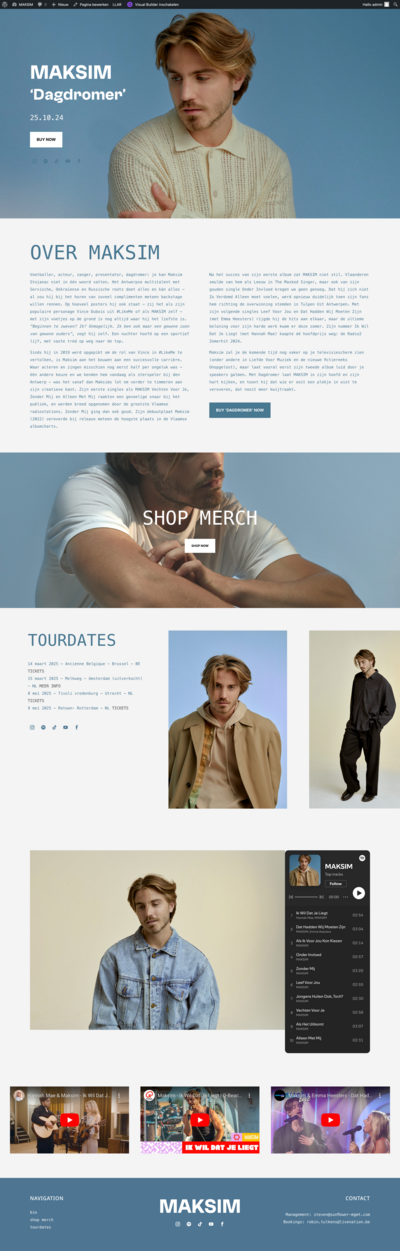400x1251 pixels.
Task: Open the three-dots menu in Spotify player
Action: click(345, 897)
